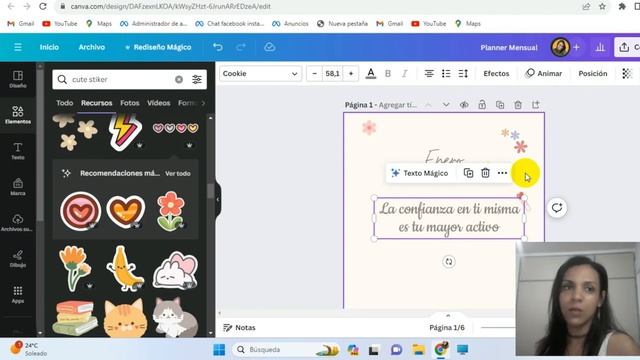
Task: Toggle bulleted list
Action: pos(446,73)
